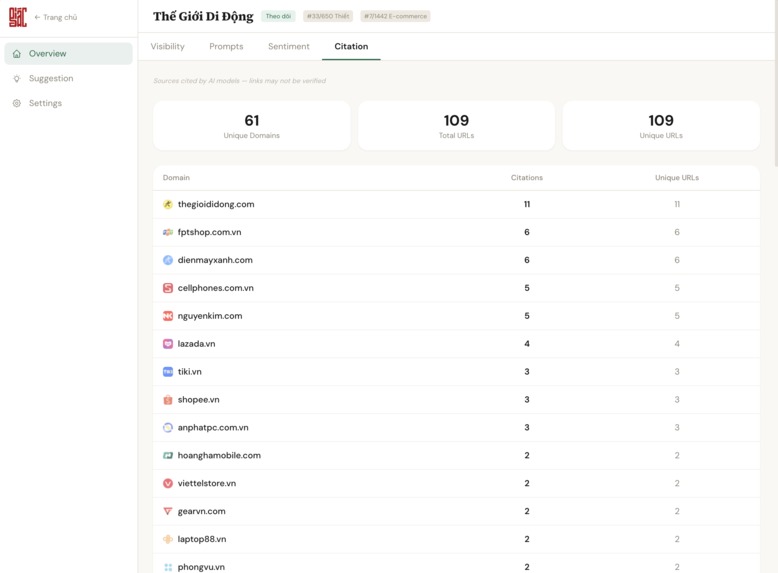
Task: Click the 109 Total URLs card
Action: pos(456,126)
